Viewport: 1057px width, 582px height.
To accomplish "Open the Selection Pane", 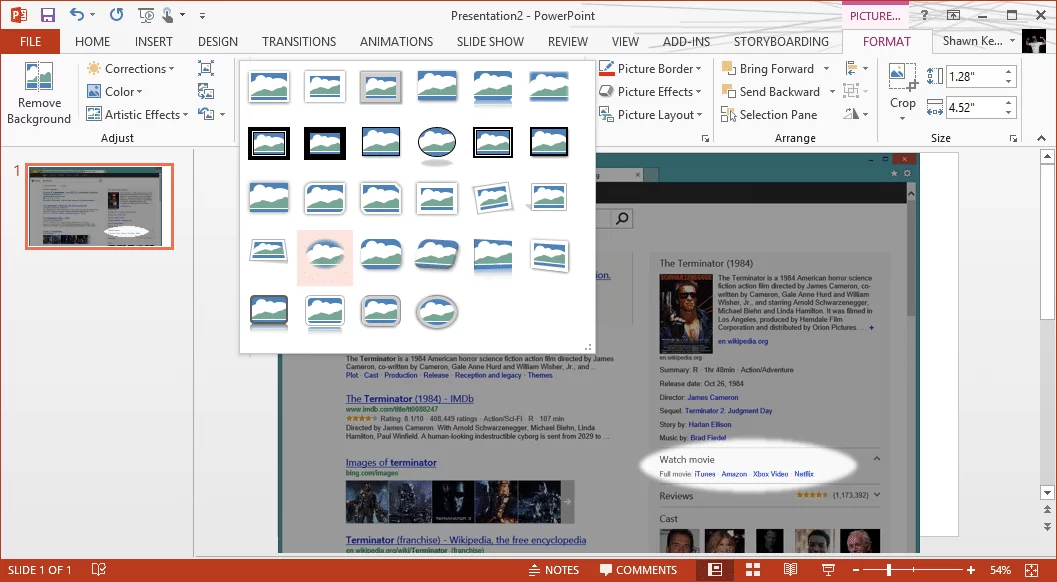I will (769, 115).
